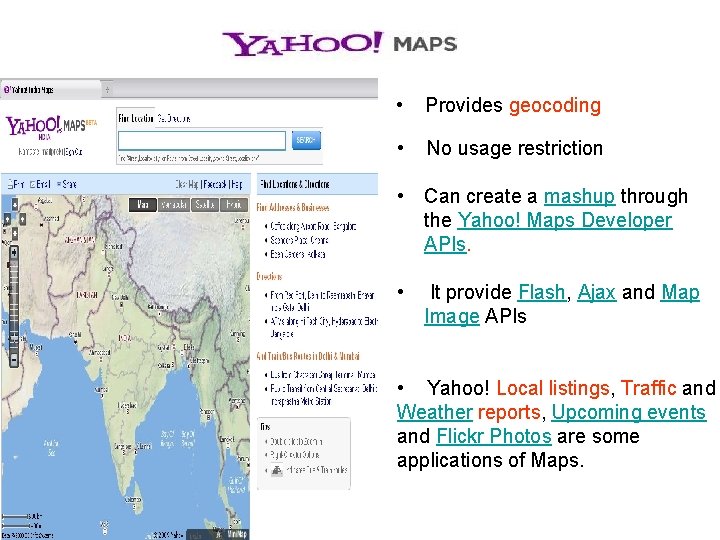Screen dimensions: 720x540
Task: Open the new browser tab plus button
Action: point(107,90)
